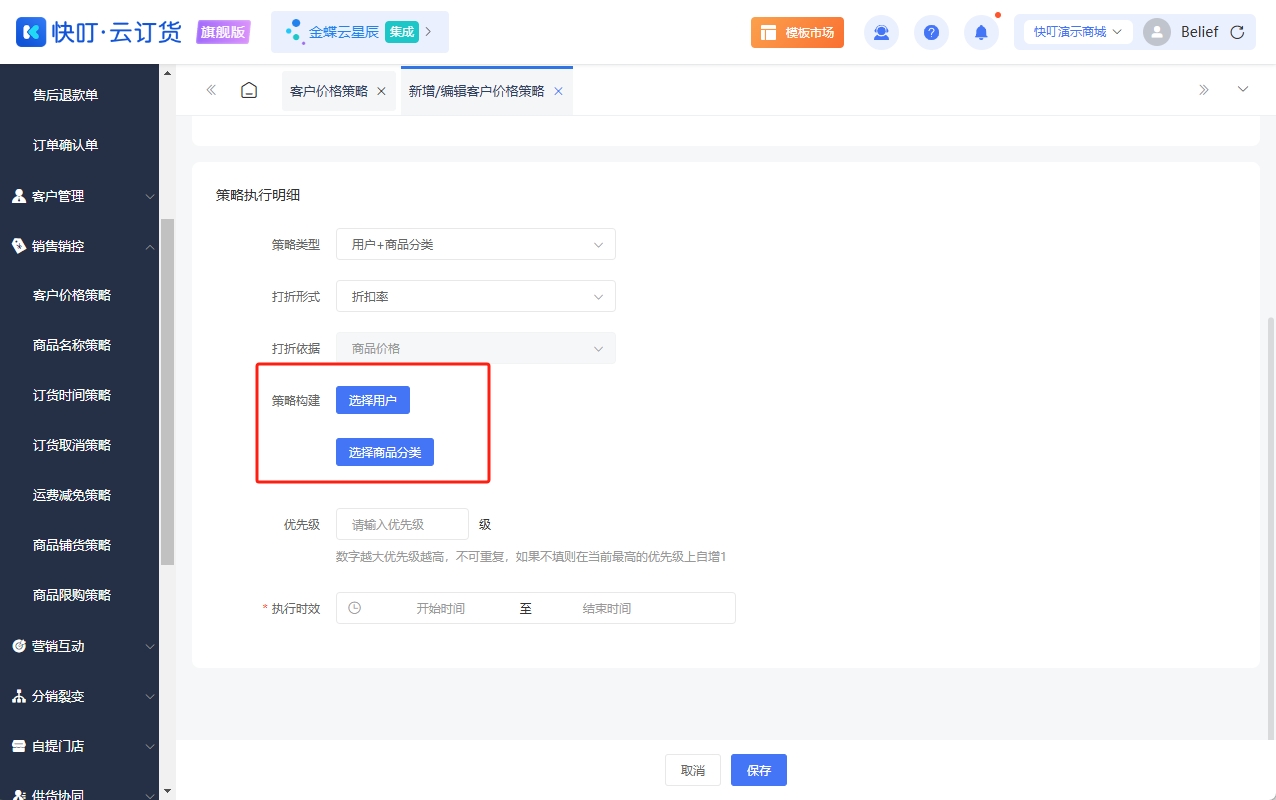Click the 取消 button
Viewport: 1276px width, 800px height.
(x=693, y=771)
